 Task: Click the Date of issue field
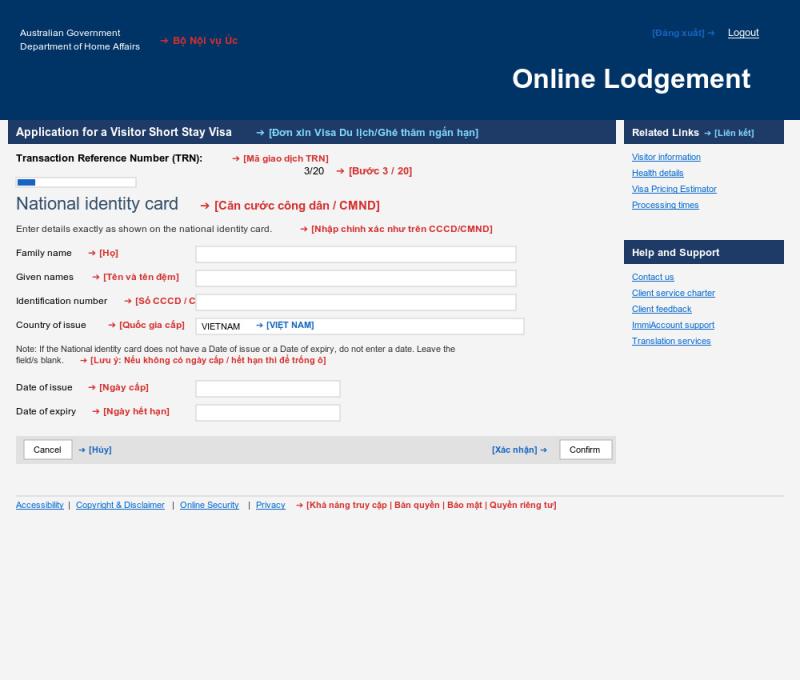pyautogui.click(x=268, y=388)
